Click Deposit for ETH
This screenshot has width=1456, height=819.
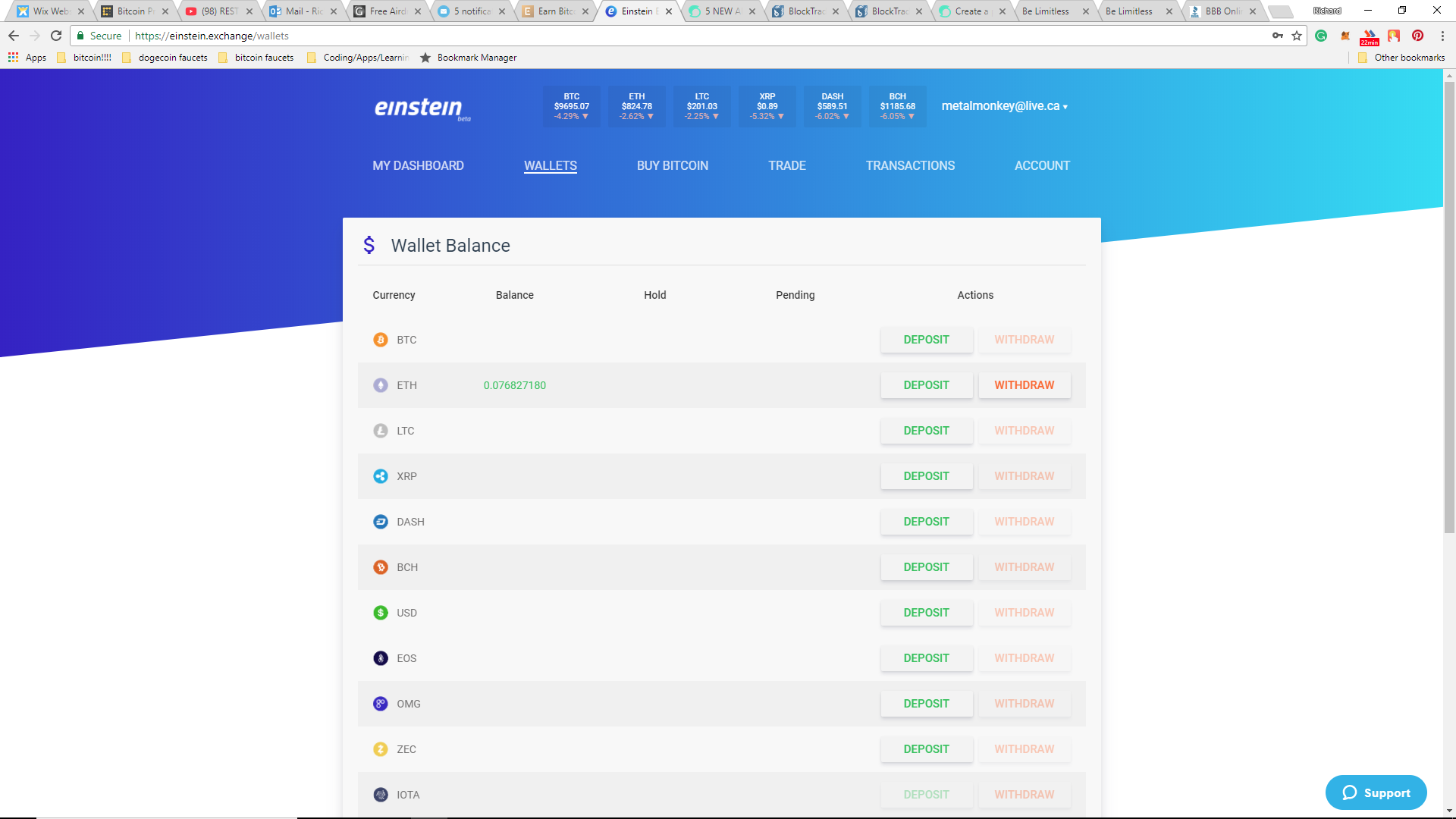click(927, 385)
